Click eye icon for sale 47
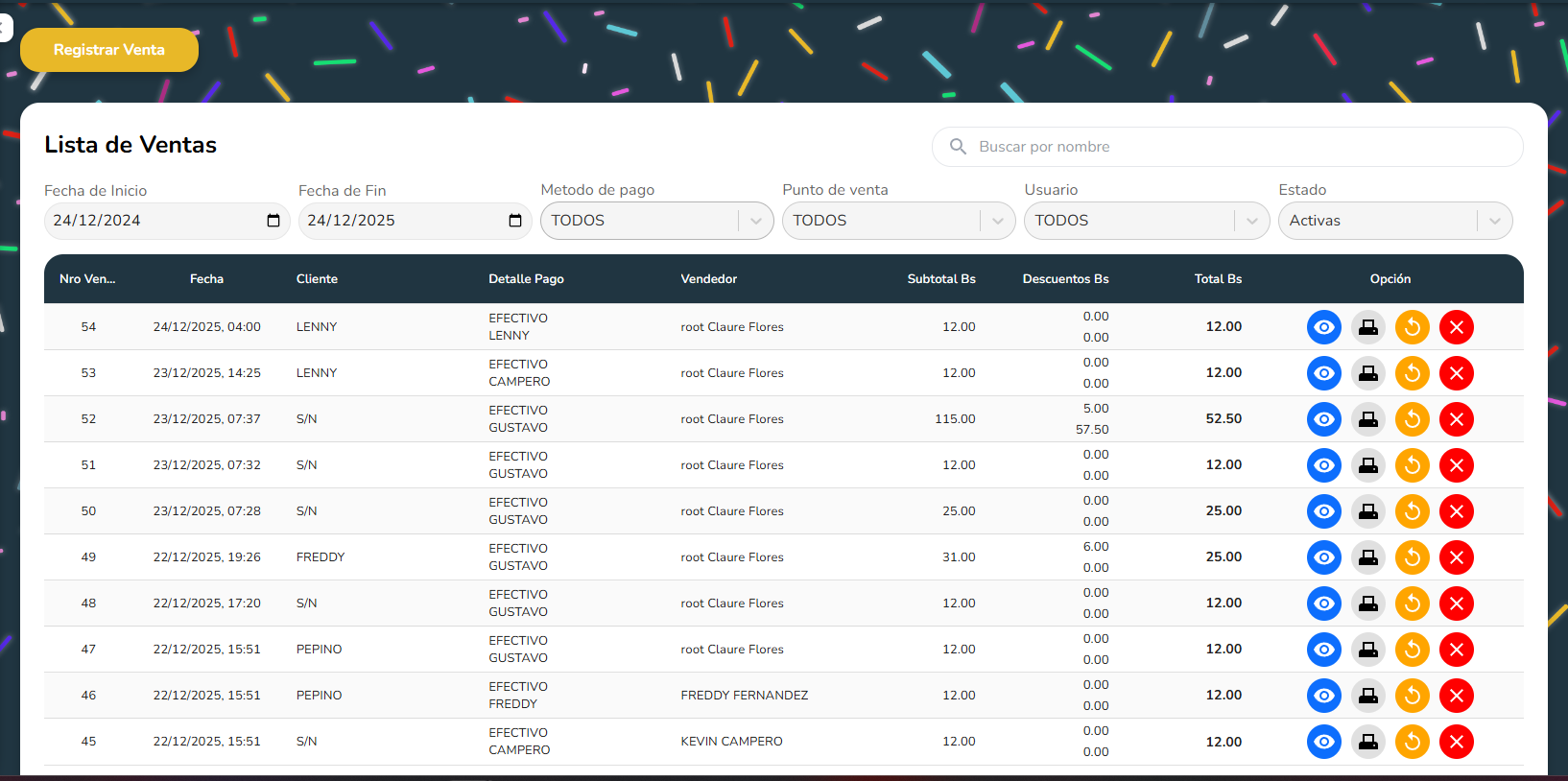Viewport: 1568px width, 781px height. point(1323,650)
